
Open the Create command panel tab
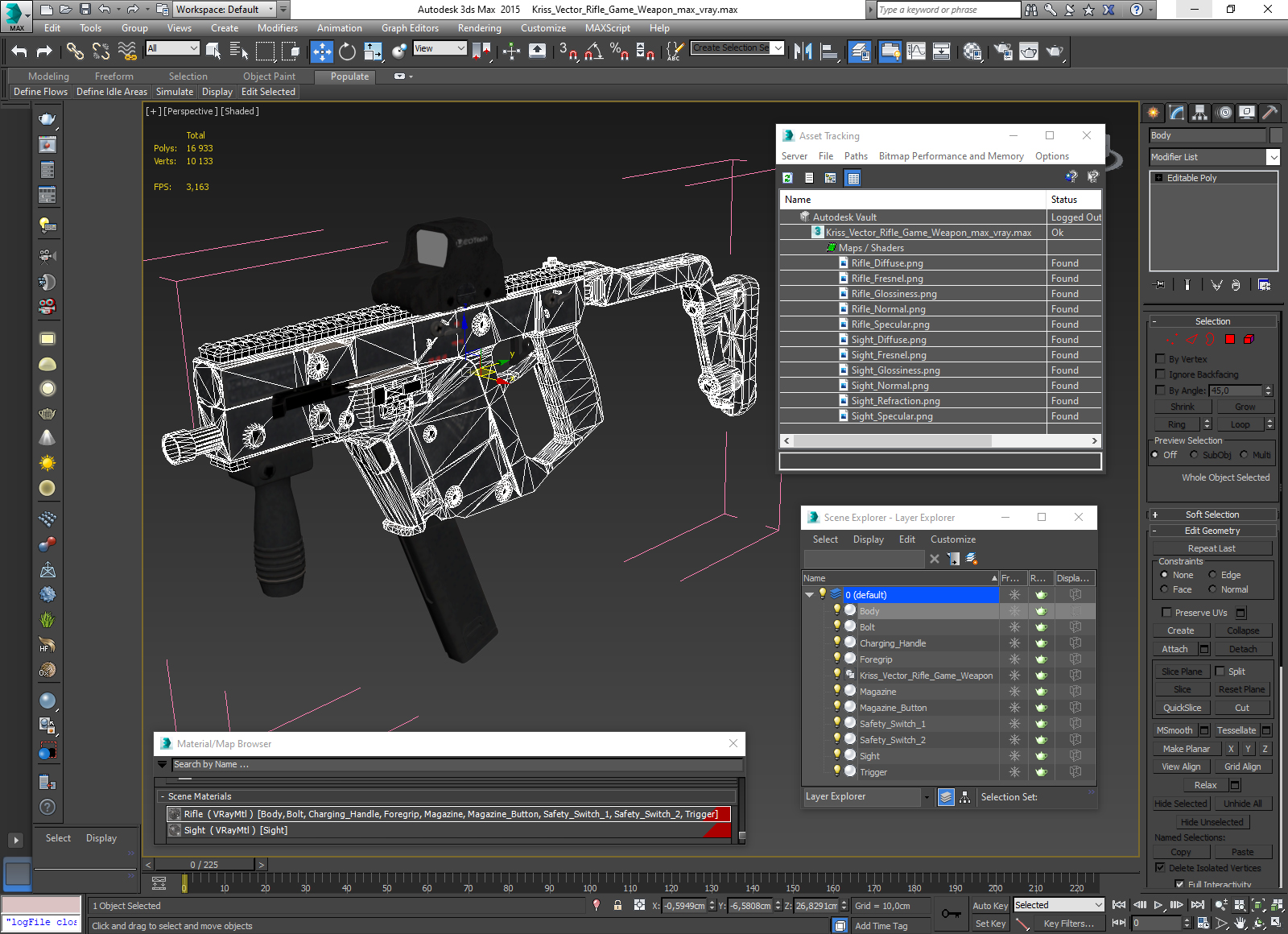coord(1154,113)
